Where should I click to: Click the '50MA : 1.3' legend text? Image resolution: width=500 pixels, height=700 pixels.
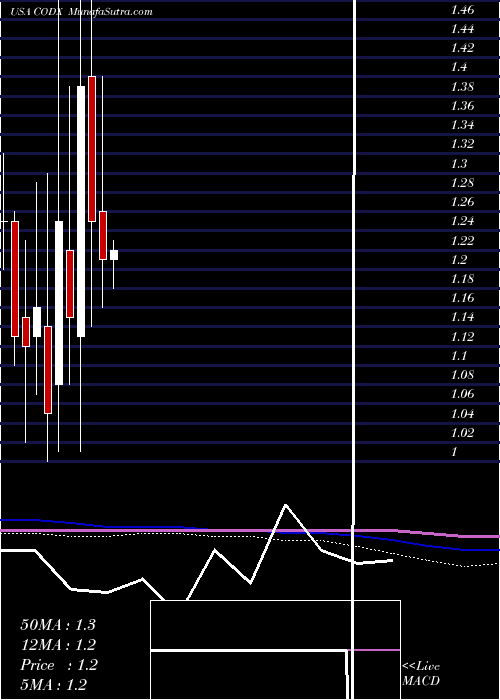[58, 625]
